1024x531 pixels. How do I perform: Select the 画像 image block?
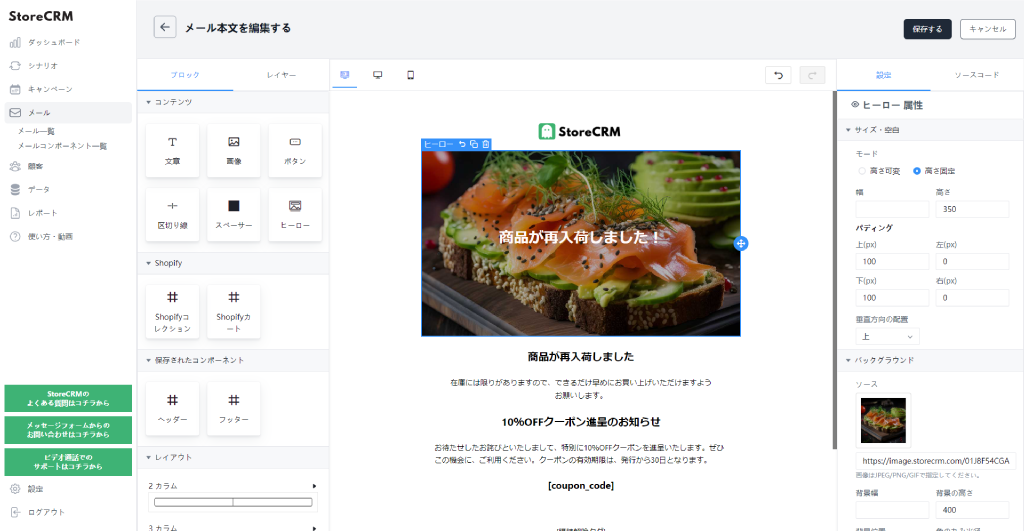pyautogui.click(x=234, y=150)
